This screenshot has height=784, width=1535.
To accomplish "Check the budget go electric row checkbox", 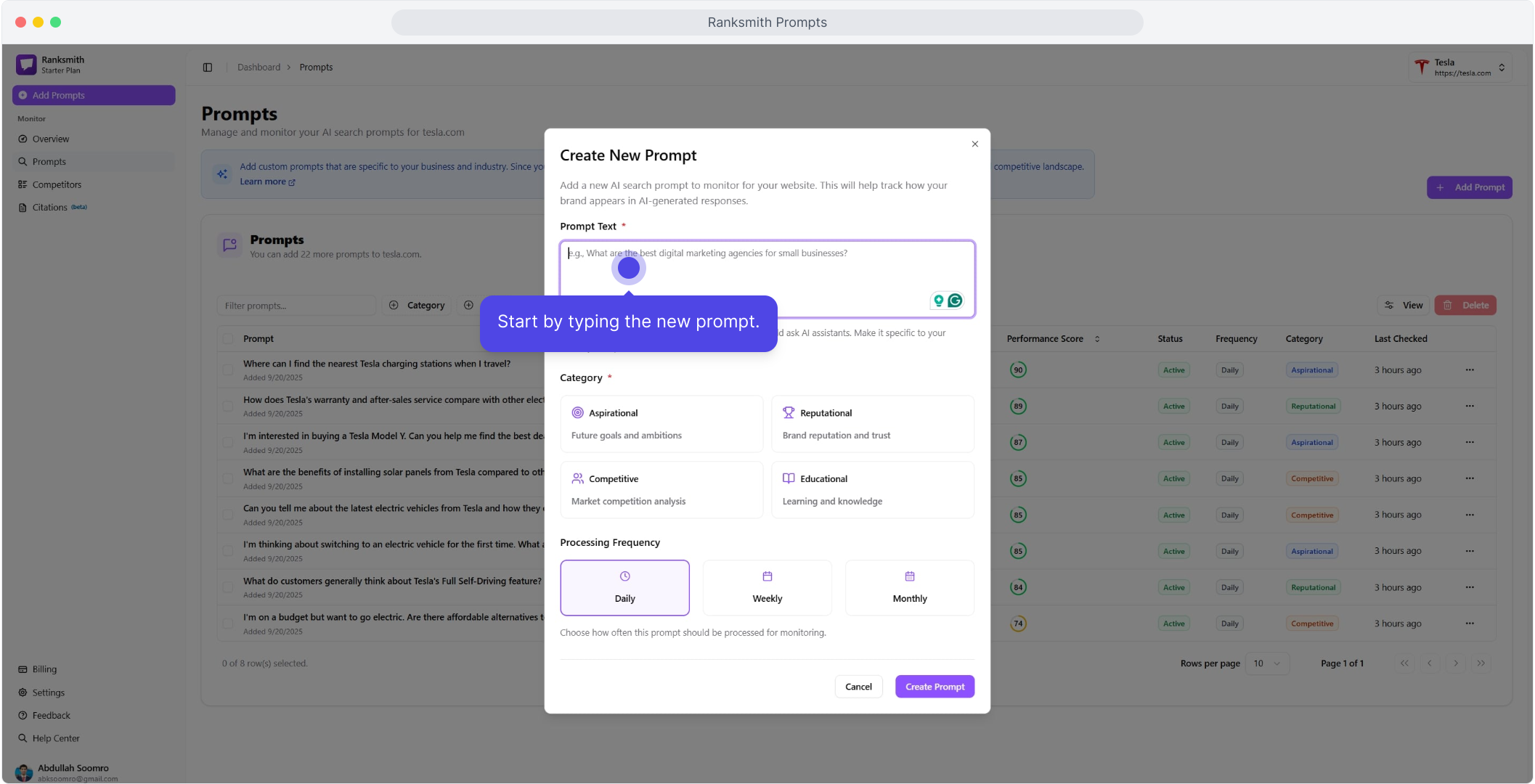I will (x=228, y=624).
